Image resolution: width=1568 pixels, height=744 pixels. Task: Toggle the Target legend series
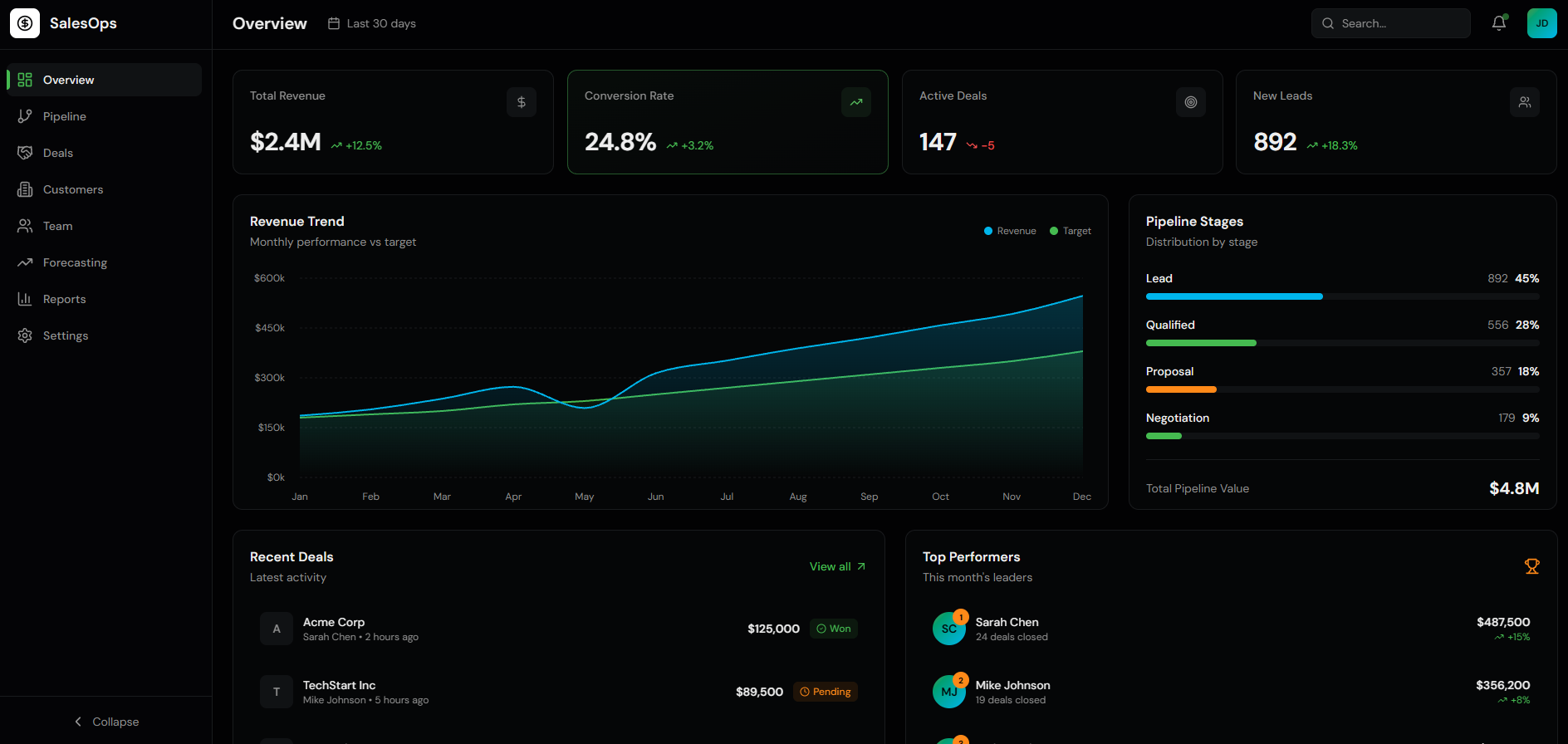coord(1071,231)
